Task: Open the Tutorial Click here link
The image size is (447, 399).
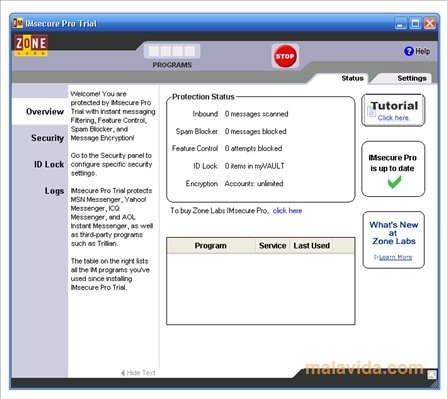Action: pos(394,118)
